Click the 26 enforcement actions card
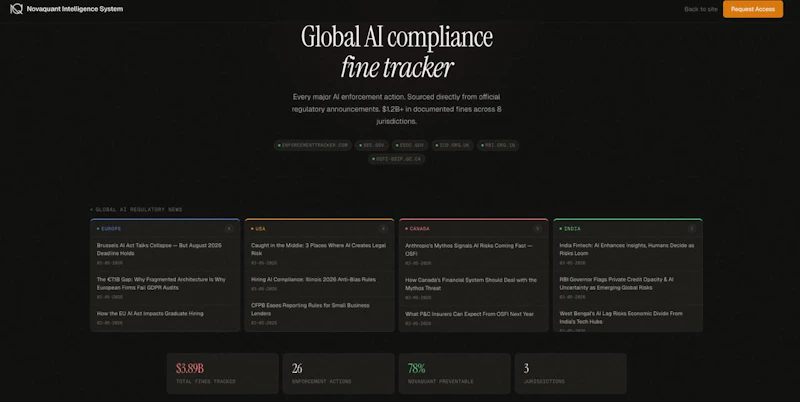800x402 pixels. pos(338,373)
